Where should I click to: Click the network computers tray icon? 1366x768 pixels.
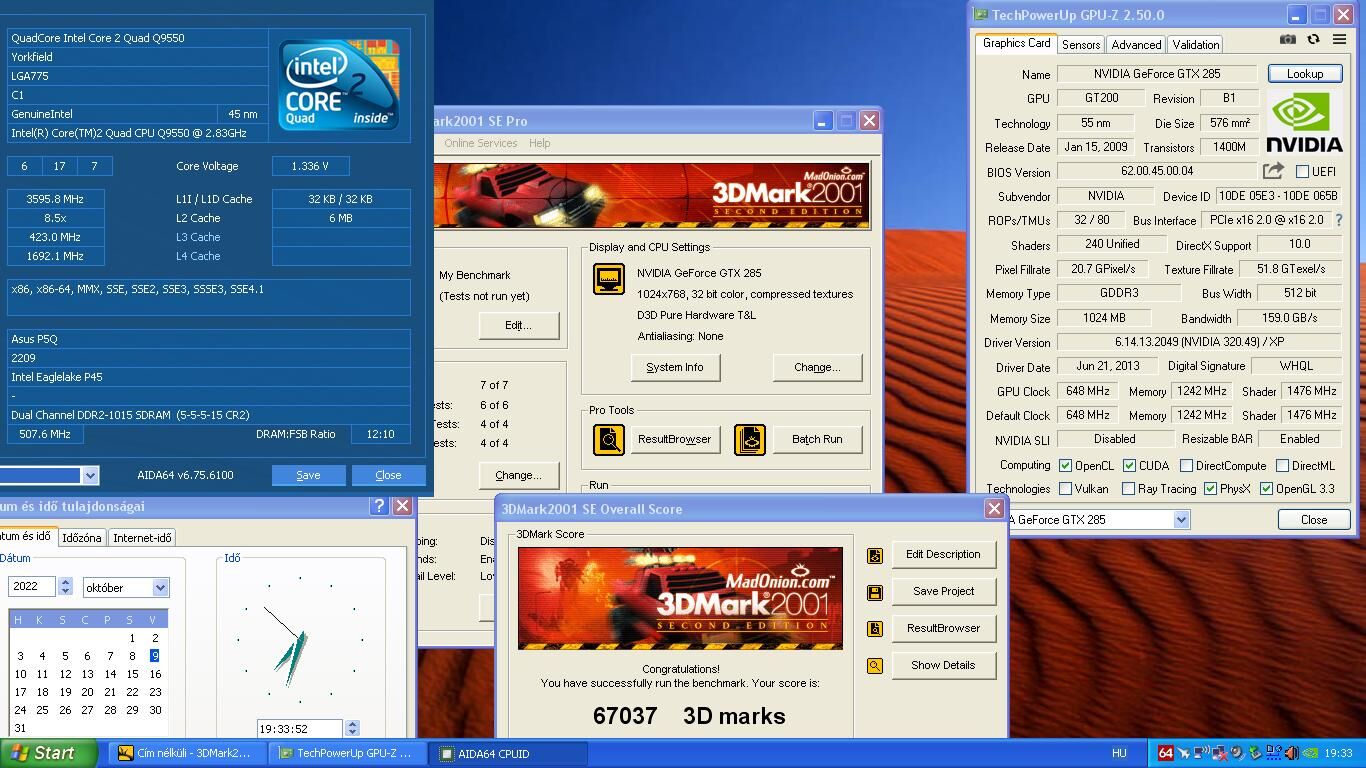coord(1274,753)
